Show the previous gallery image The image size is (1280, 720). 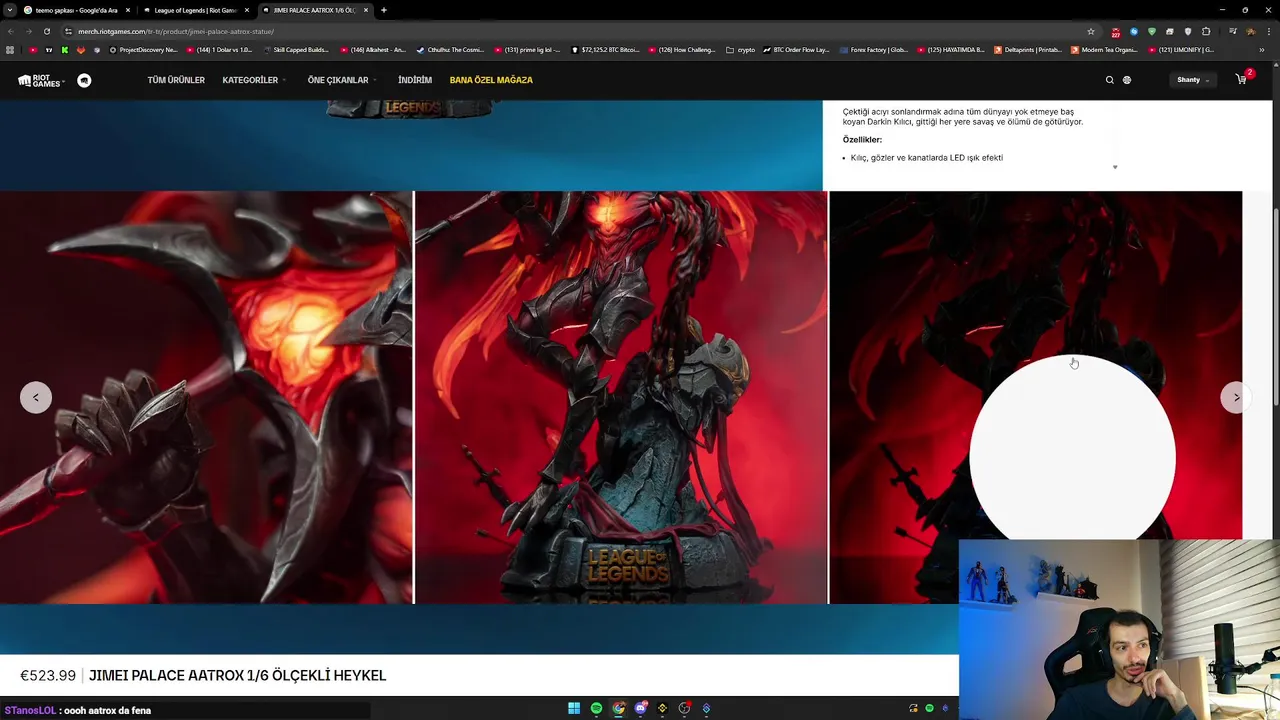36,397
